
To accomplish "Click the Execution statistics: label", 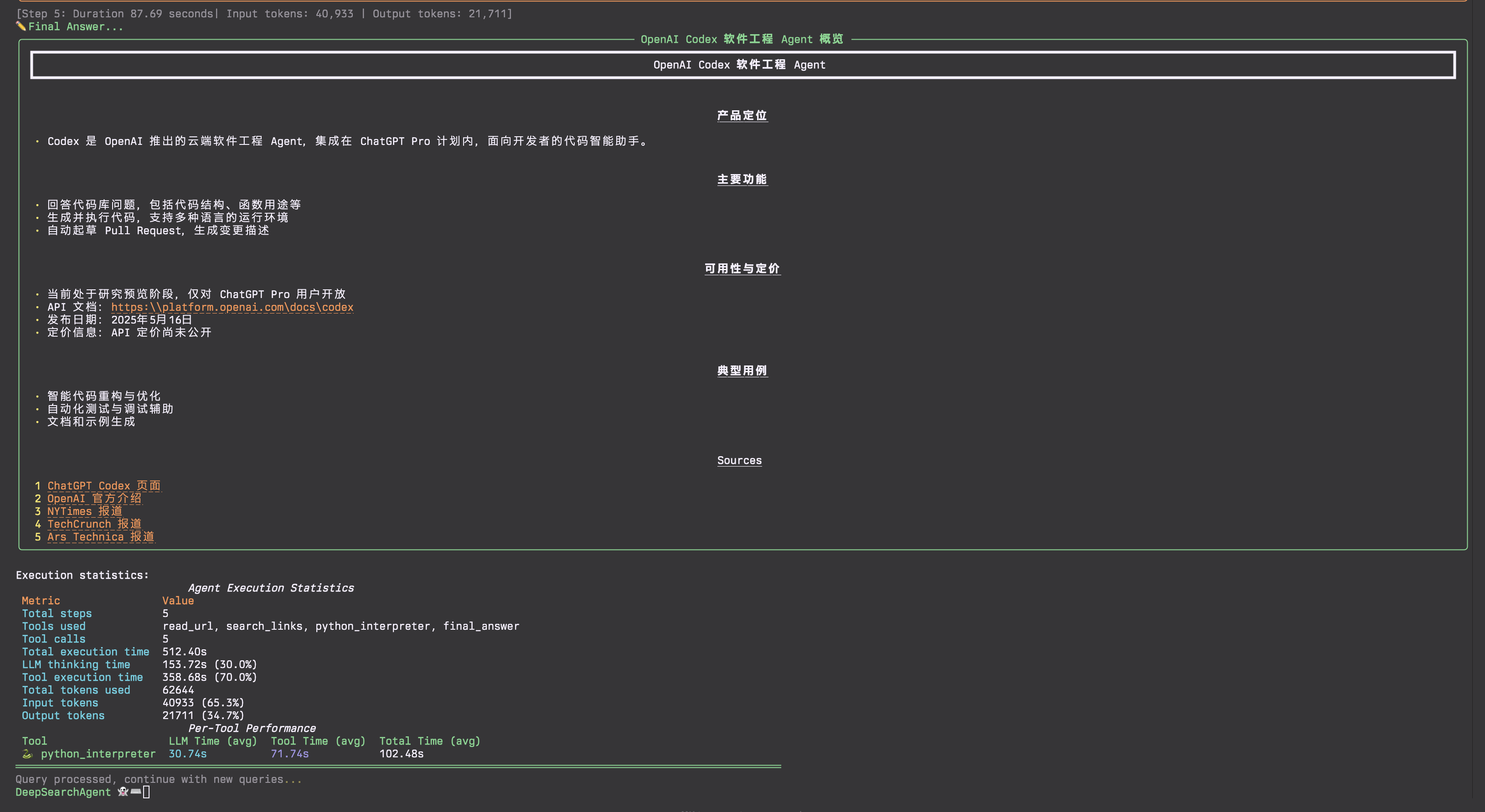I will (x=82, y=575).
